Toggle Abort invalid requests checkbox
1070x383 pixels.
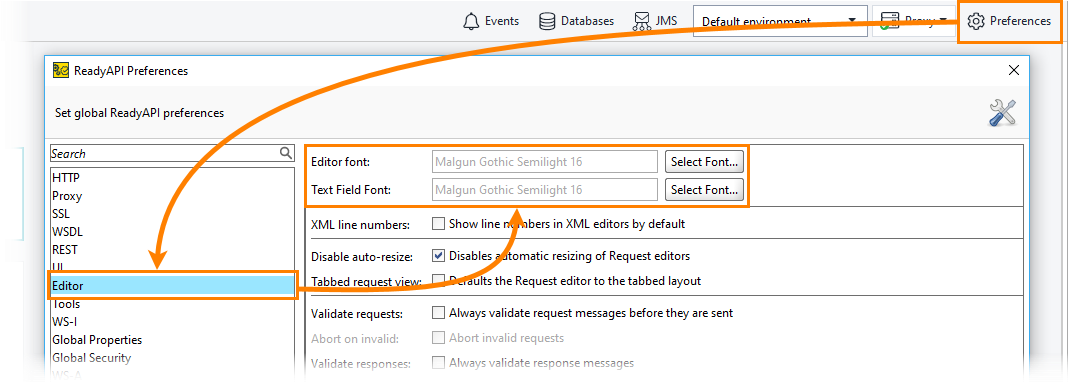(x=438, y=338)
